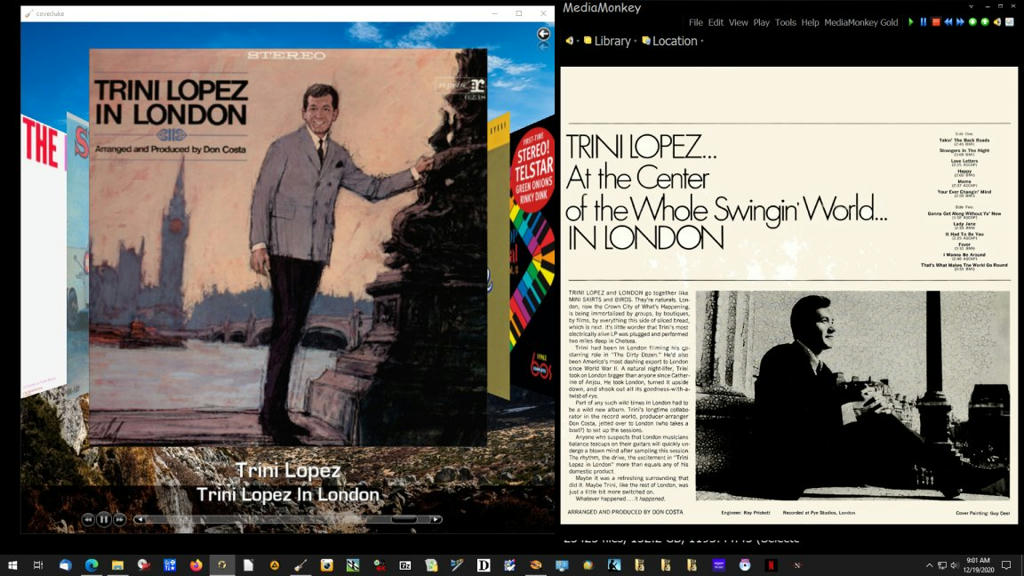Open the guitar app icon on the taskbar
Screen dimensions: 1024x576
point(300,565)
